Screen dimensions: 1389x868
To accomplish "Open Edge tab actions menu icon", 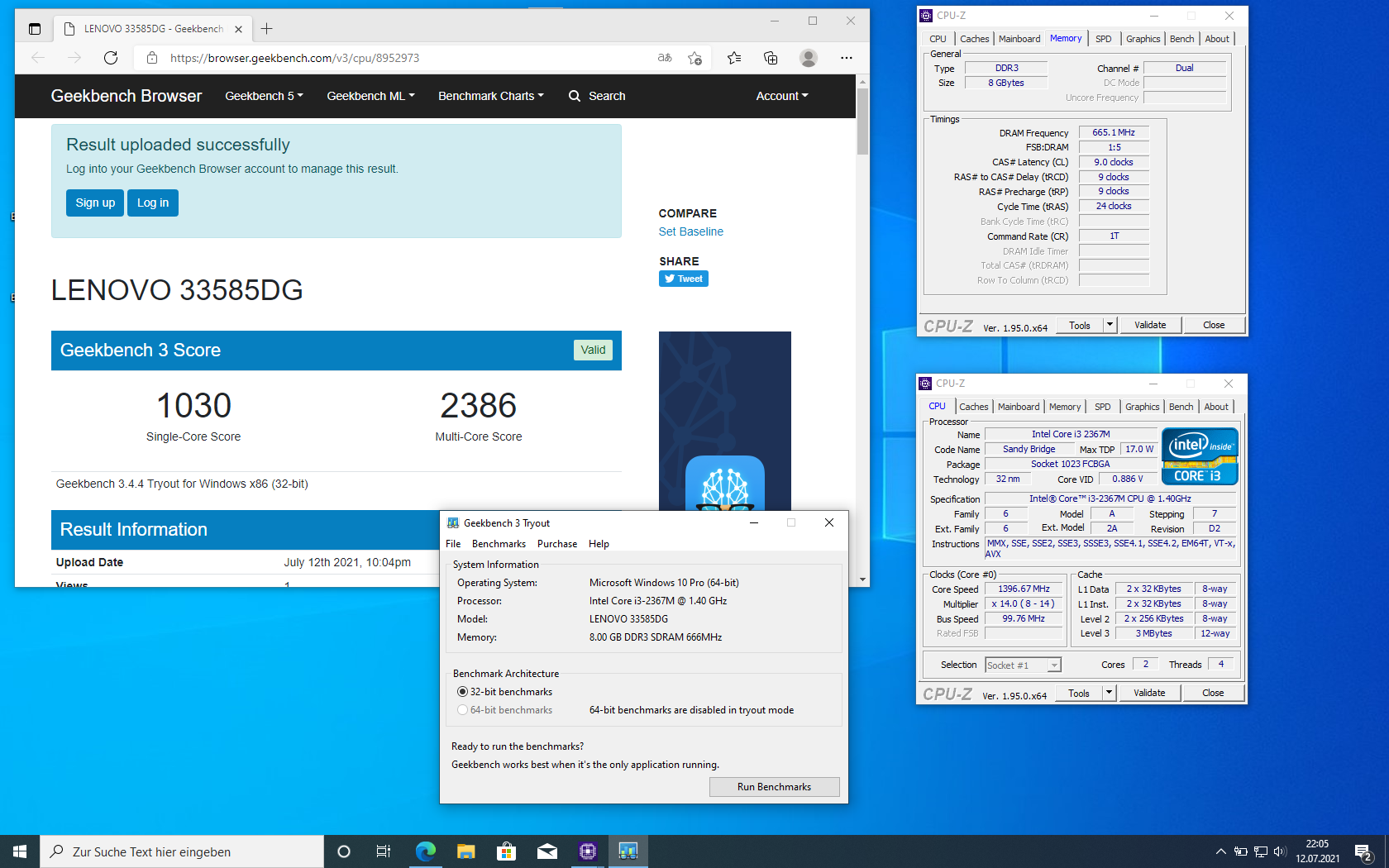I will [34, 29].
